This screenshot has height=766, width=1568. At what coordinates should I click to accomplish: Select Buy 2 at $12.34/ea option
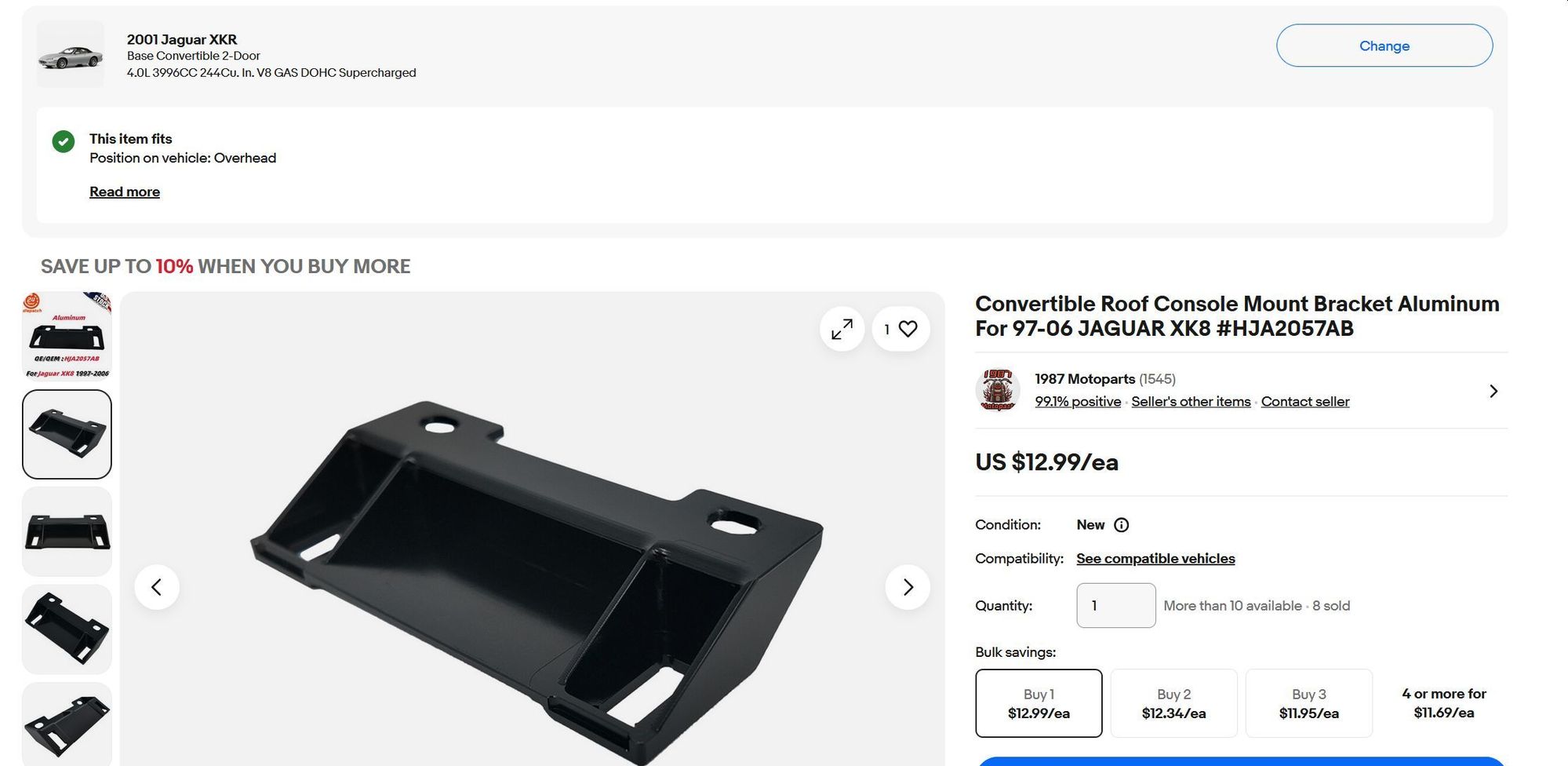[x=1173, y=703]
